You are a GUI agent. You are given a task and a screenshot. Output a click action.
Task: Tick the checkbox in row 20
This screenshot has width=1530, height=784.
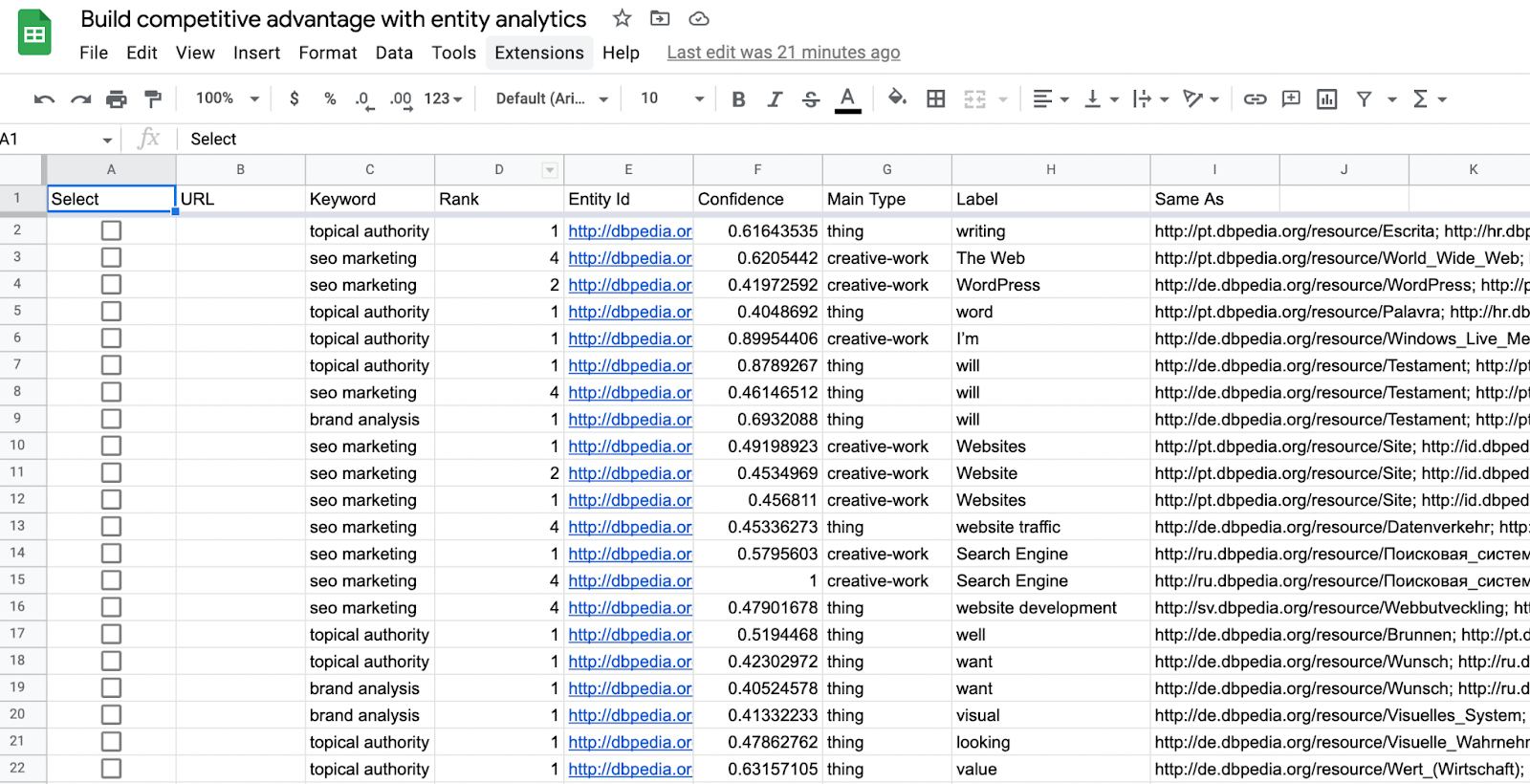coord(111,714)
